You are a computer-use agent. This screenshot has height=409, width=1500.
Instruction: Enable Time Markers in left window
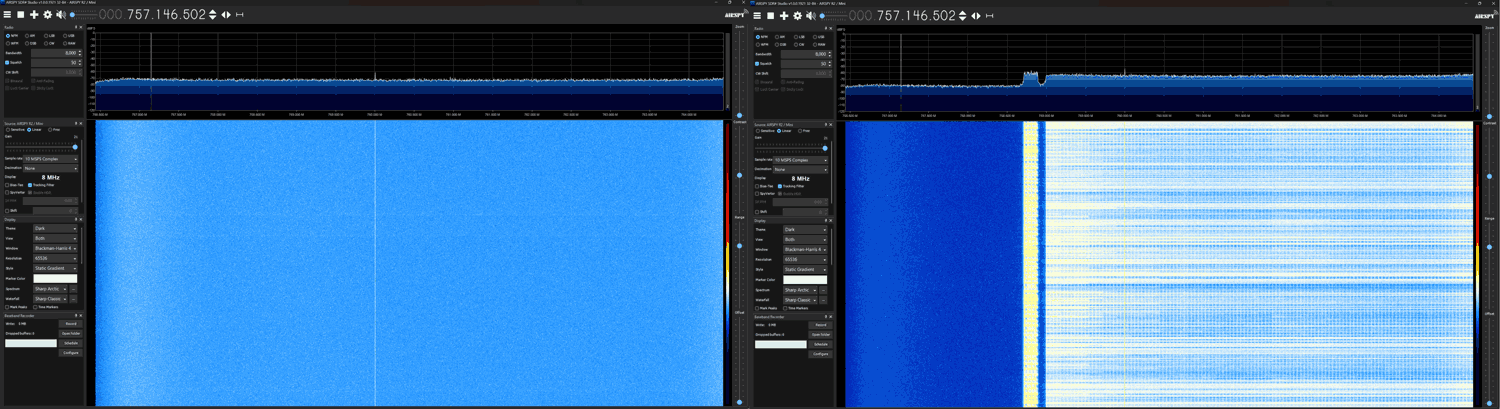[x=46, y=307]
